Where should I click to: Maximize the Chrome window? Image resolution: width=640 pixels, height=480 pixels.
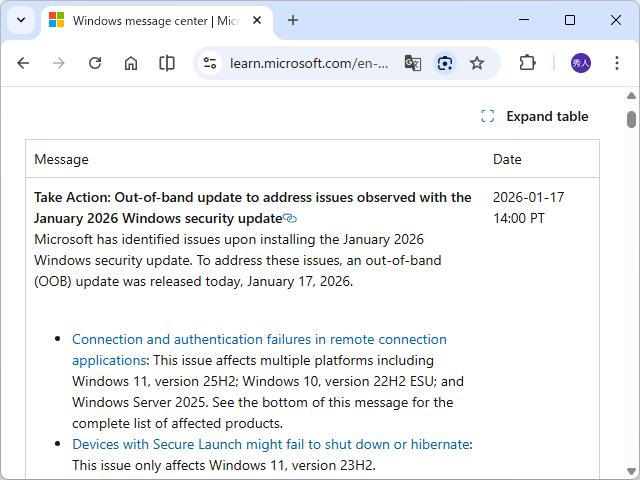(570, 20)
